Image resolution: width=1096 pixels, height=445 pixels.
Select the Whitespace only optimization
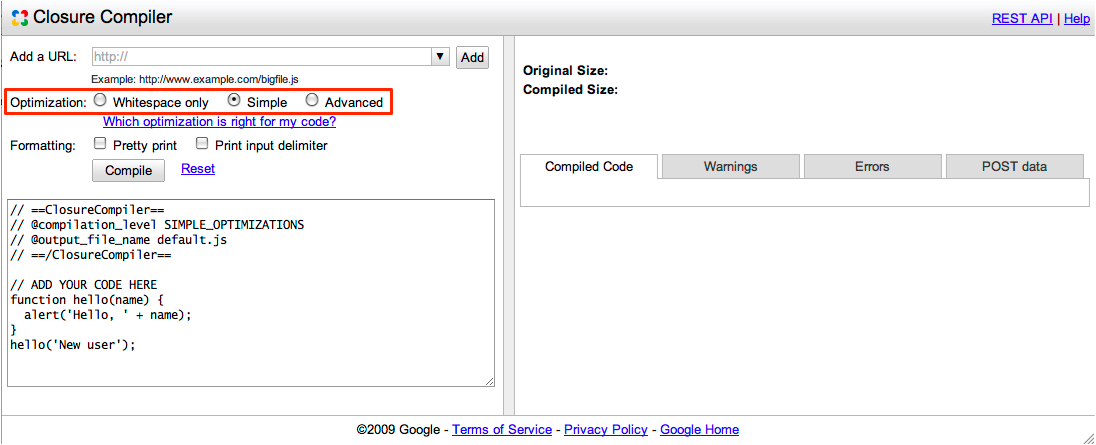[x=100, y=101]
